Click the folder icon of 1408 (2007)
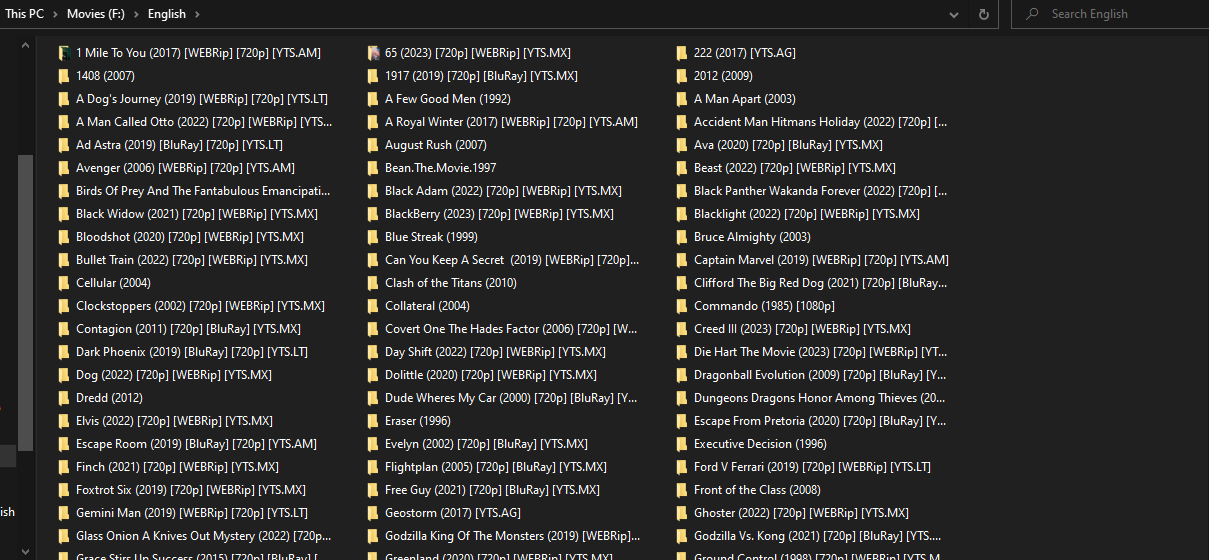Screen dimensions: 1209x560 [x=64, y=76]
